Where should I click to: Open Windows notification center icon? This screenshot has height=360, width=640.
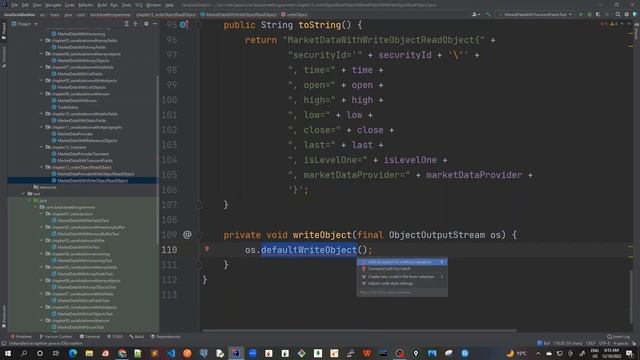tap(629, 353)
